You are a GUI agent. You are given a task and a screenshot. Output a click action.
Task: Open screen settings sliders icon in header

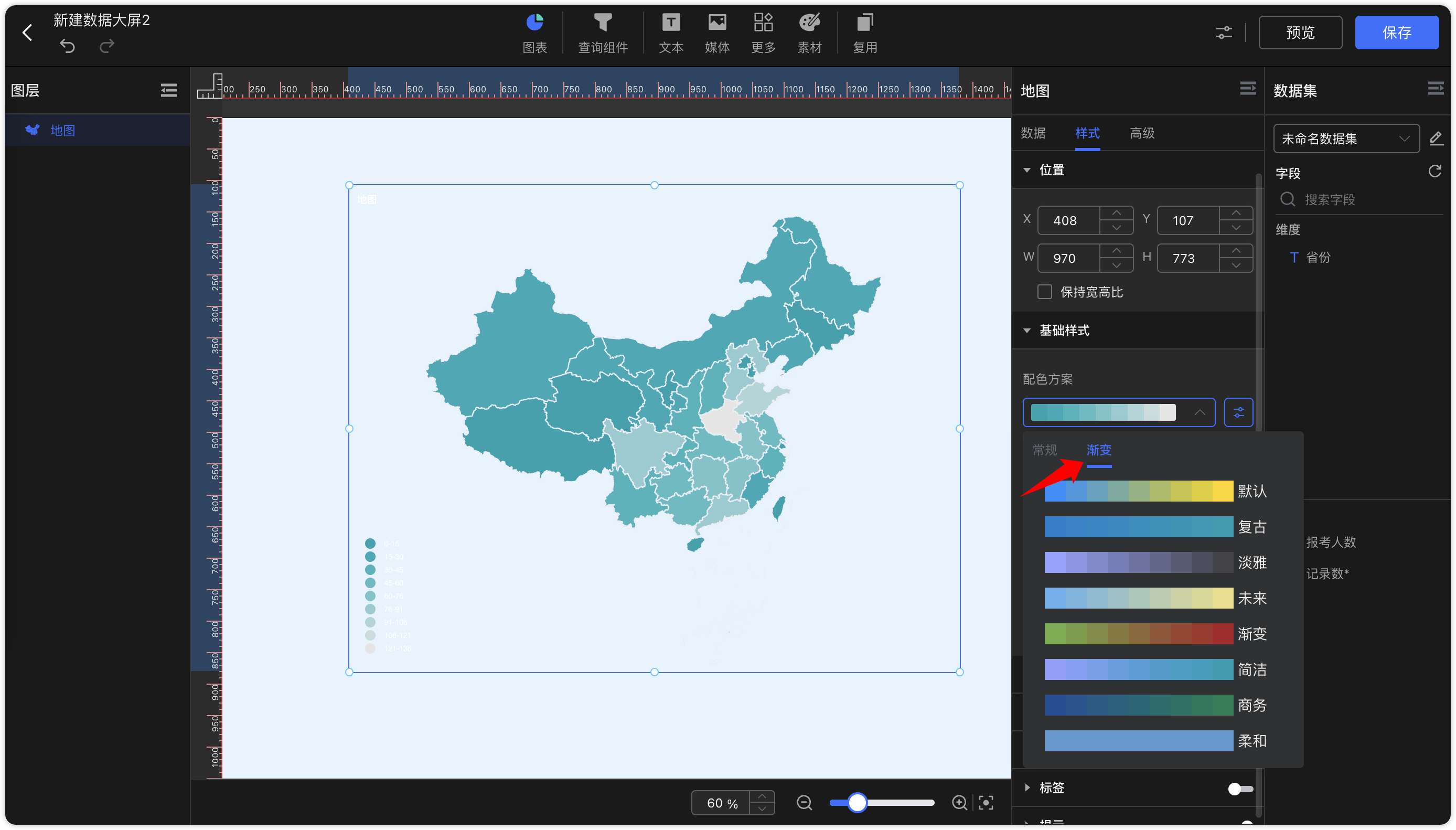tap(1224, 33)
